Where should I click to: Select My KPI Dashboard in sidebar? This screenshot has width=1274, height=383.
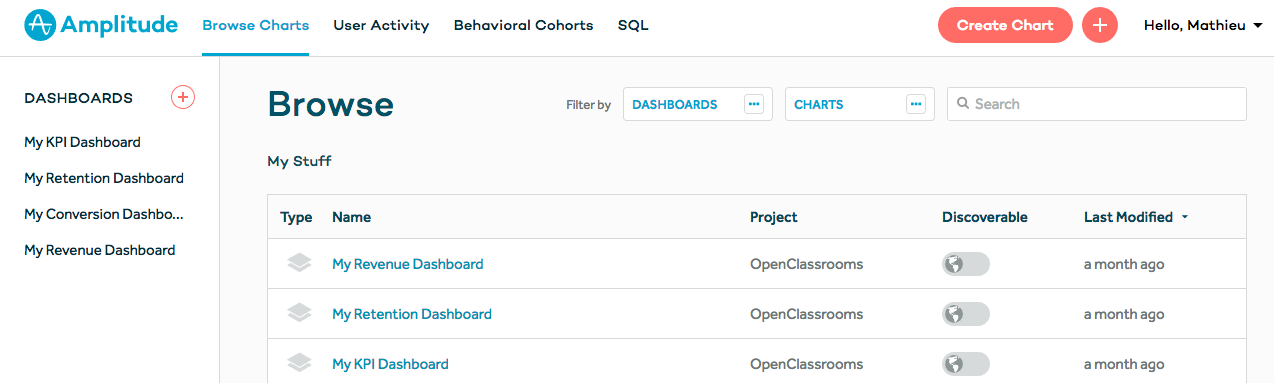pos(82,142)
